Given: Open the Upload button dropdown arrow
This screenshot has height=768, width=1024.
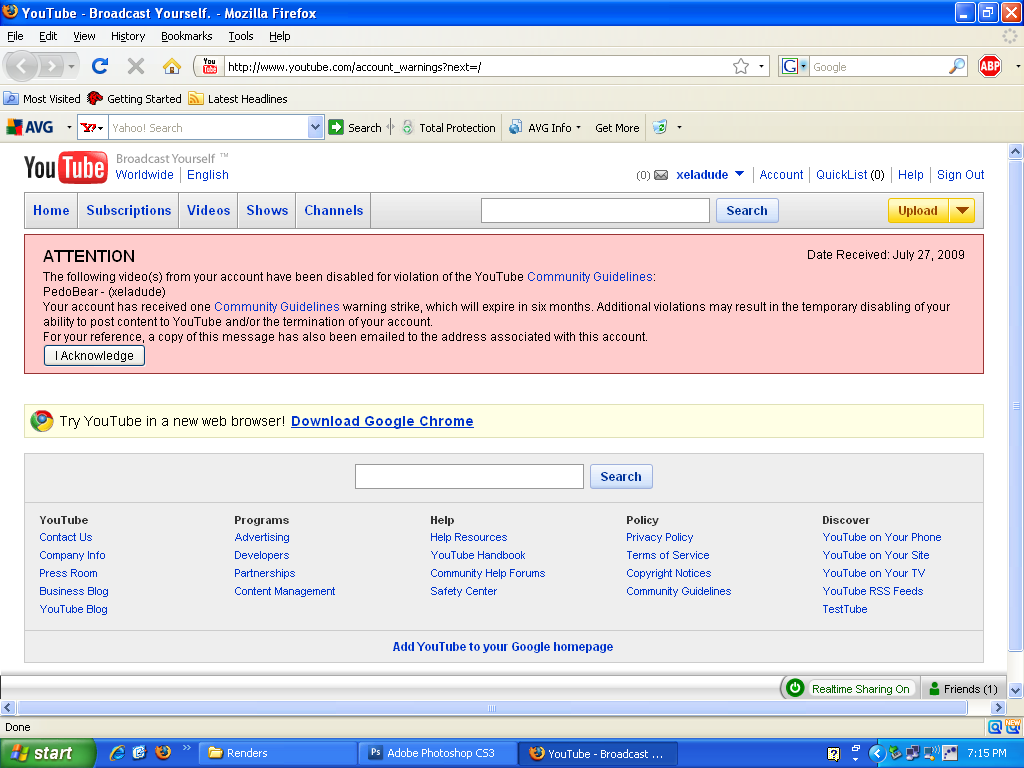Looking at the screenshot, I should (x=961, y=210).
